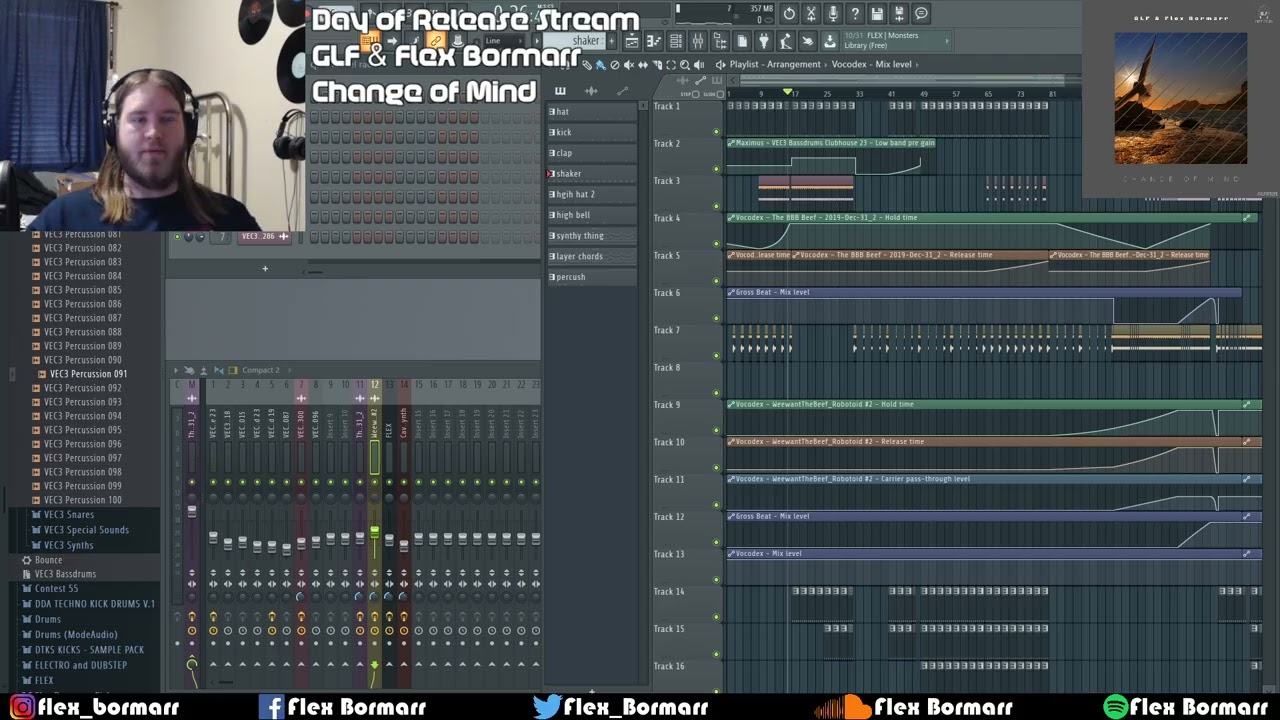1280x720 pixels.
Task: Expand the VEC3 Snares folder
Action: (x=68, y=514)
